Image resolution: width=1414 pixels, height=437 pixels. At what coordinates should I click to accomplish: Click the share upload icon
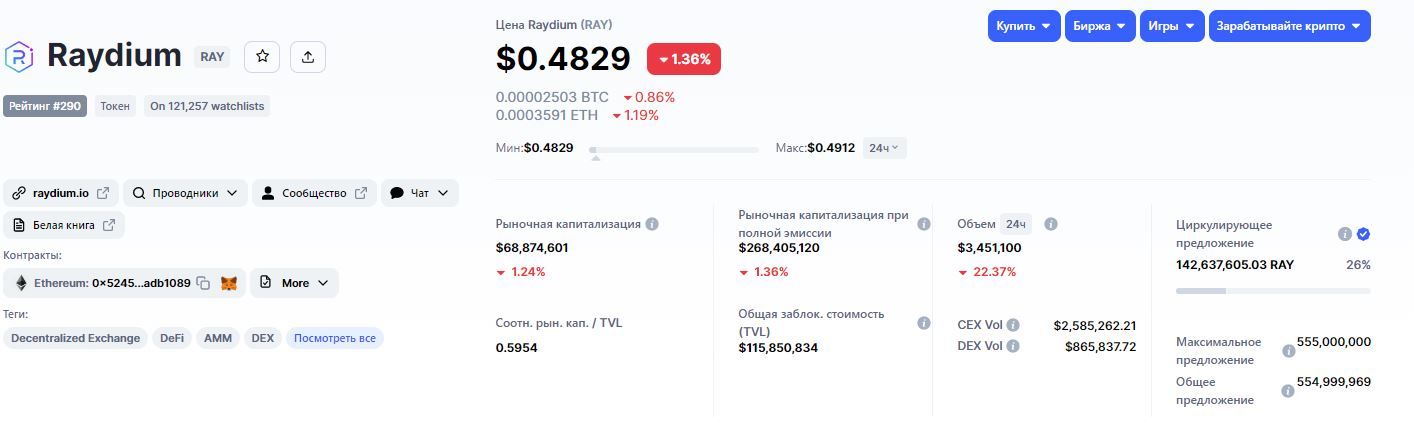(x=308, y=57)
